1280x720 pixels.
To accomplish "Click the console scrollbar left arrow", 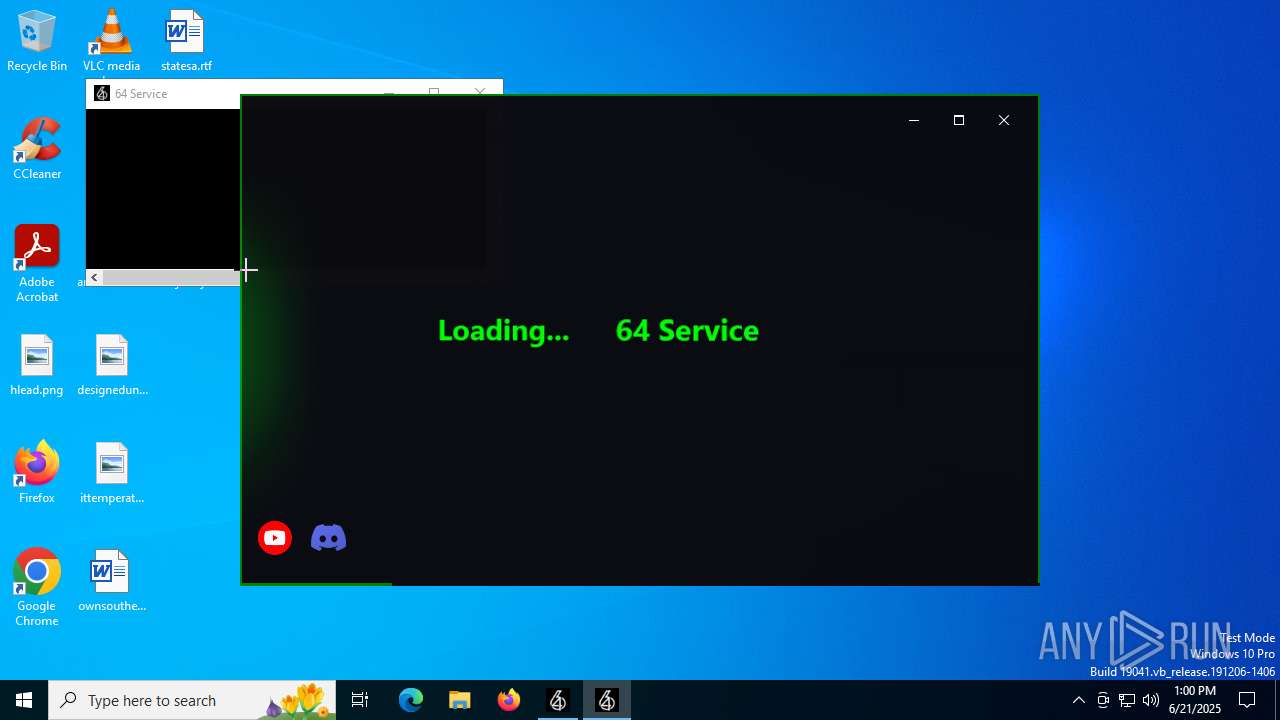I will [x=94, y=278].
